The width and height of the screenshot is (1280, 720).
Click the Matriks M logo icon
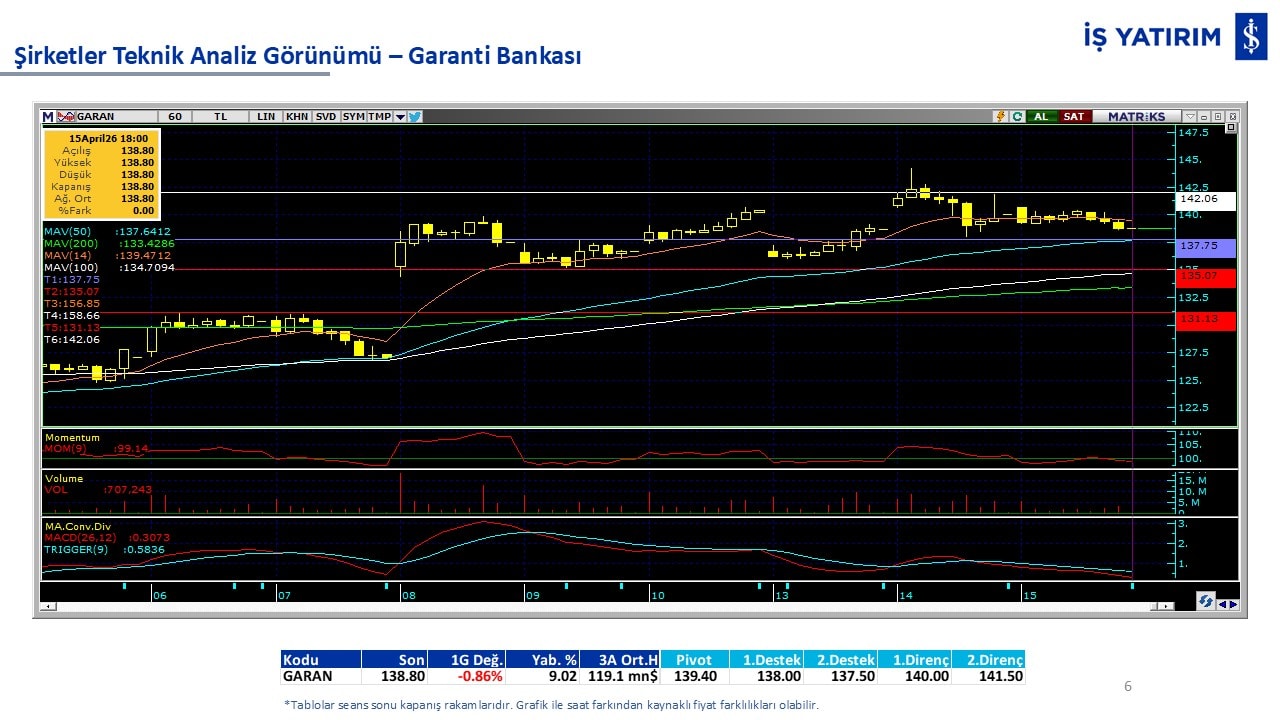point(48,116)
